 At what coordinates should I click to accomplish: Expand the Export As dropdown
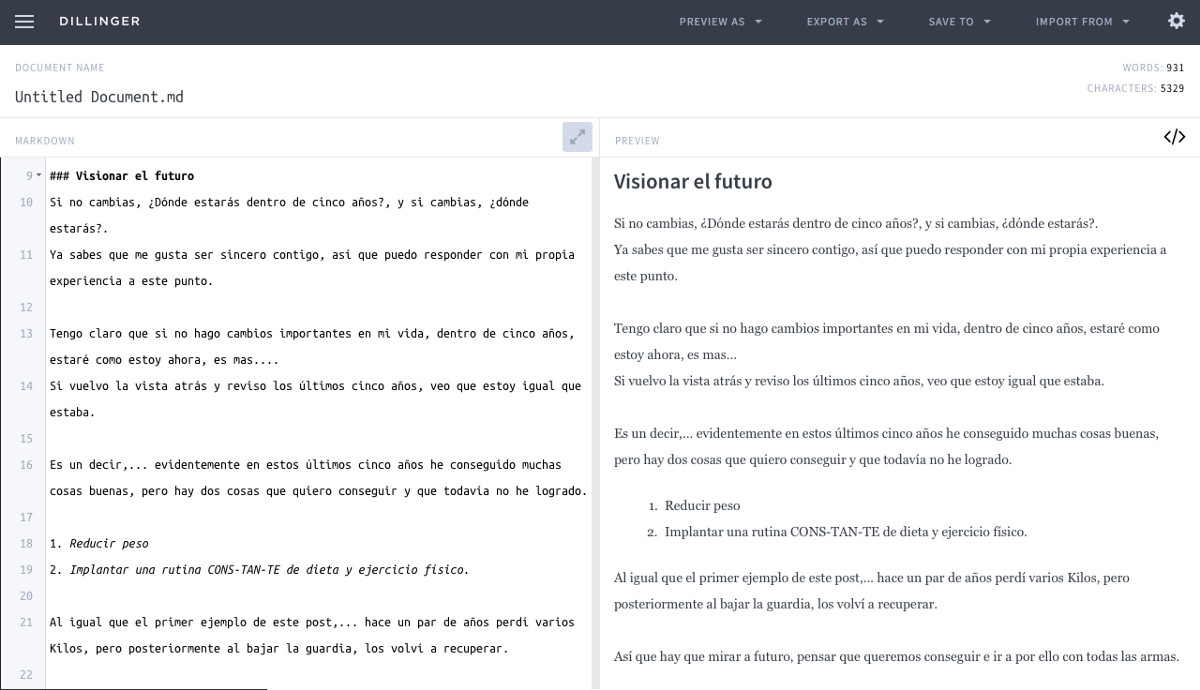tap(845, 22)
